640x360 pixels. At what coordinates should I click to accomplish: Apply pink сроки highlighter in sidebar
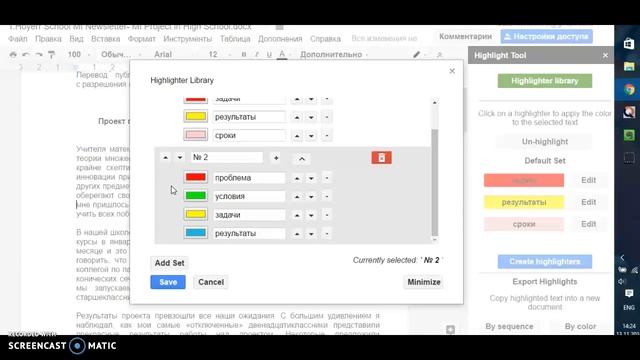pyautogui.click(x=524, y=224)
